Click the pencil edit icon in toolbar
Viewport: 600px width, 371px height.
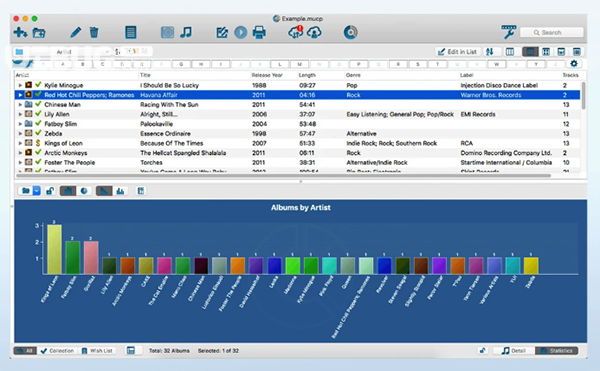(x=75, y=33)
